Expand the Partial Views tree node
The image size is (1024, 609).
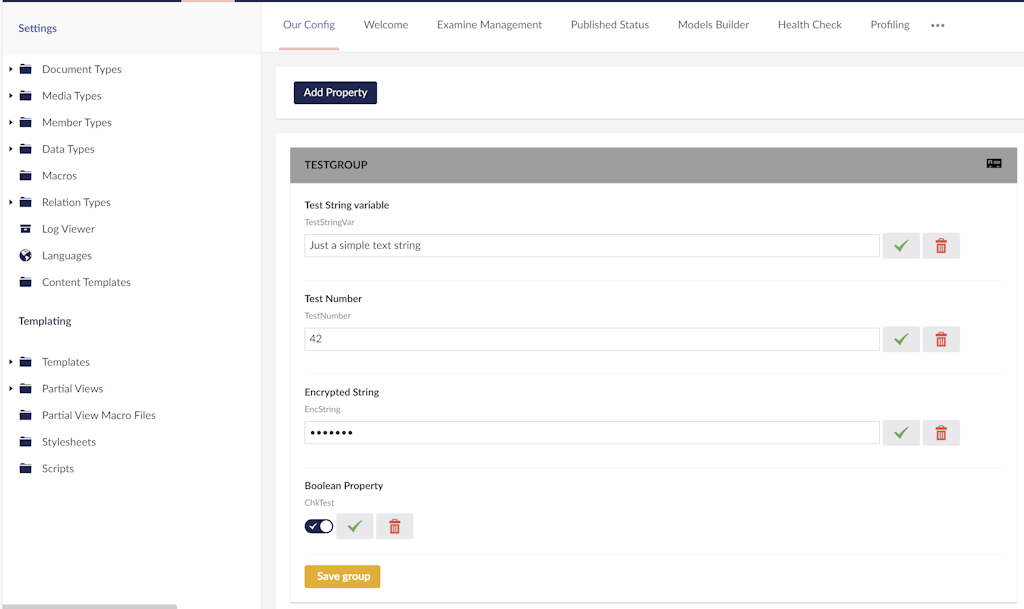coord(10,388)
